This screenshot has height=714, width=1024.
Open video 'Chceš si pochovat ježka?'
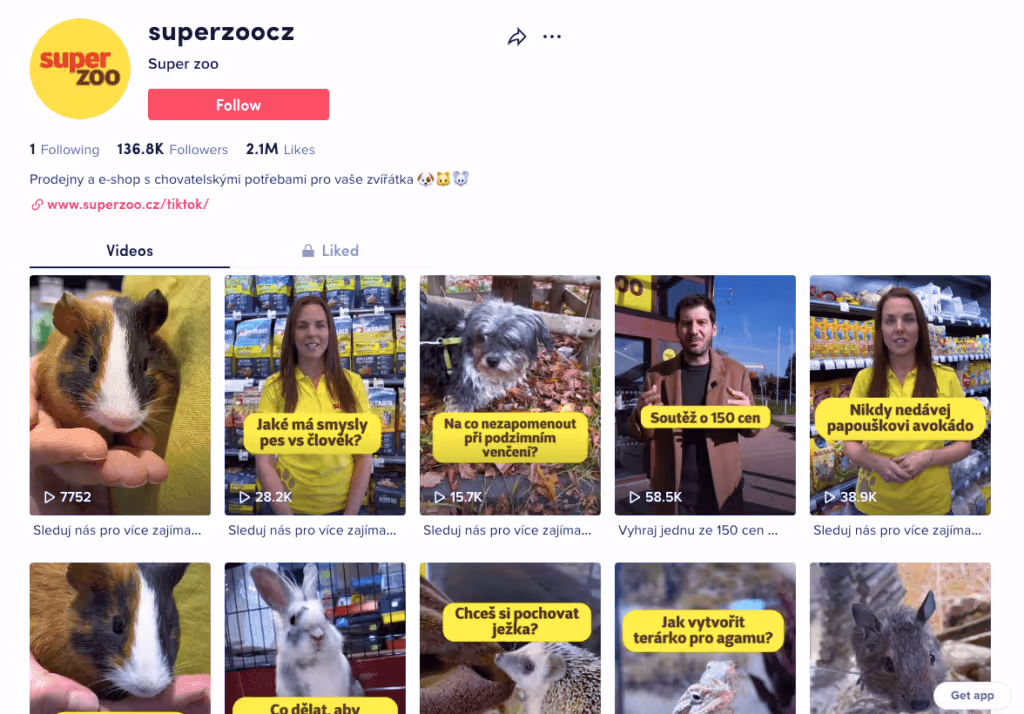point(510,638)
